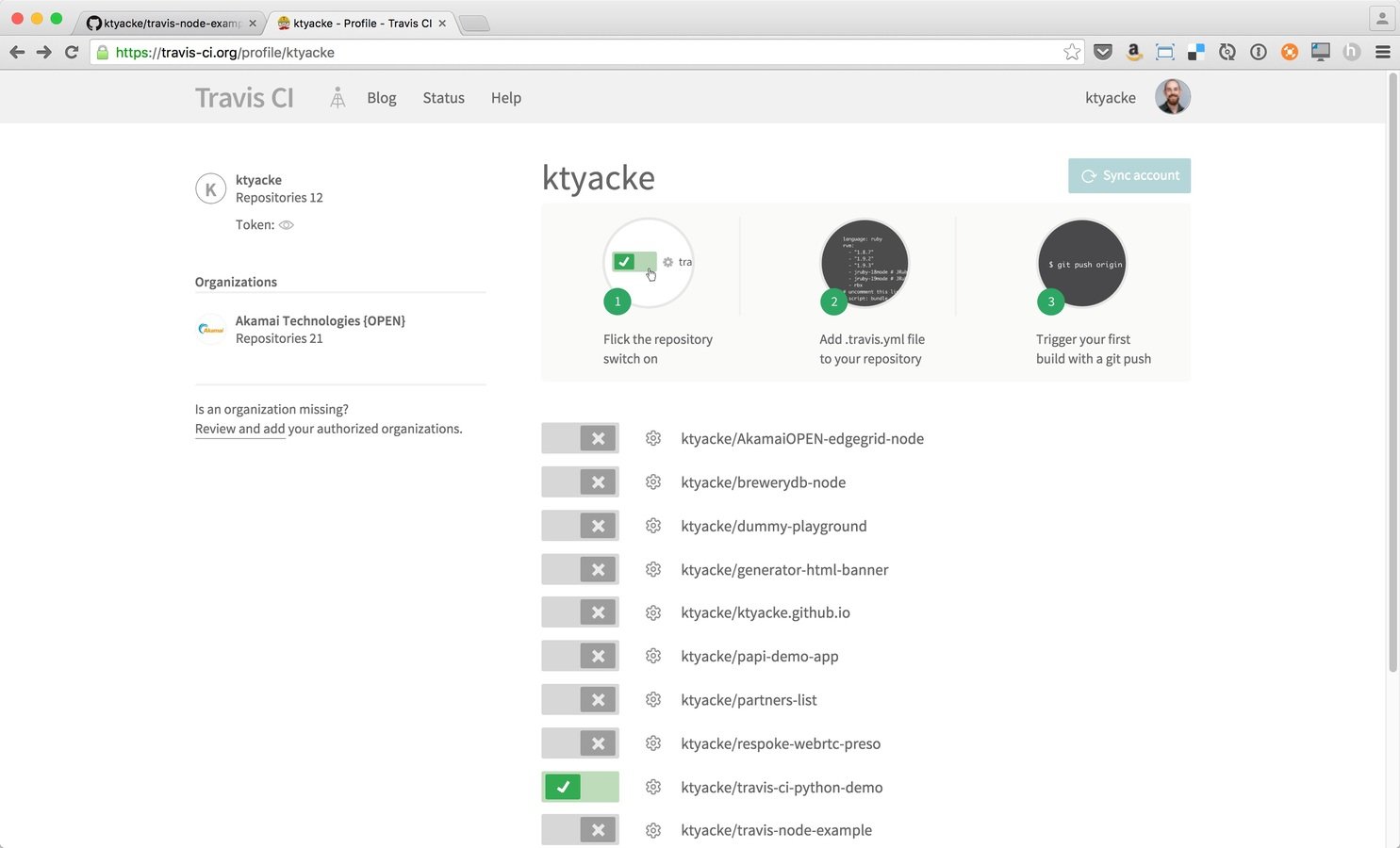This screenshot has height=848, width=1400.
Task: Open the Blog menu item
Action: tap(382, 97)
